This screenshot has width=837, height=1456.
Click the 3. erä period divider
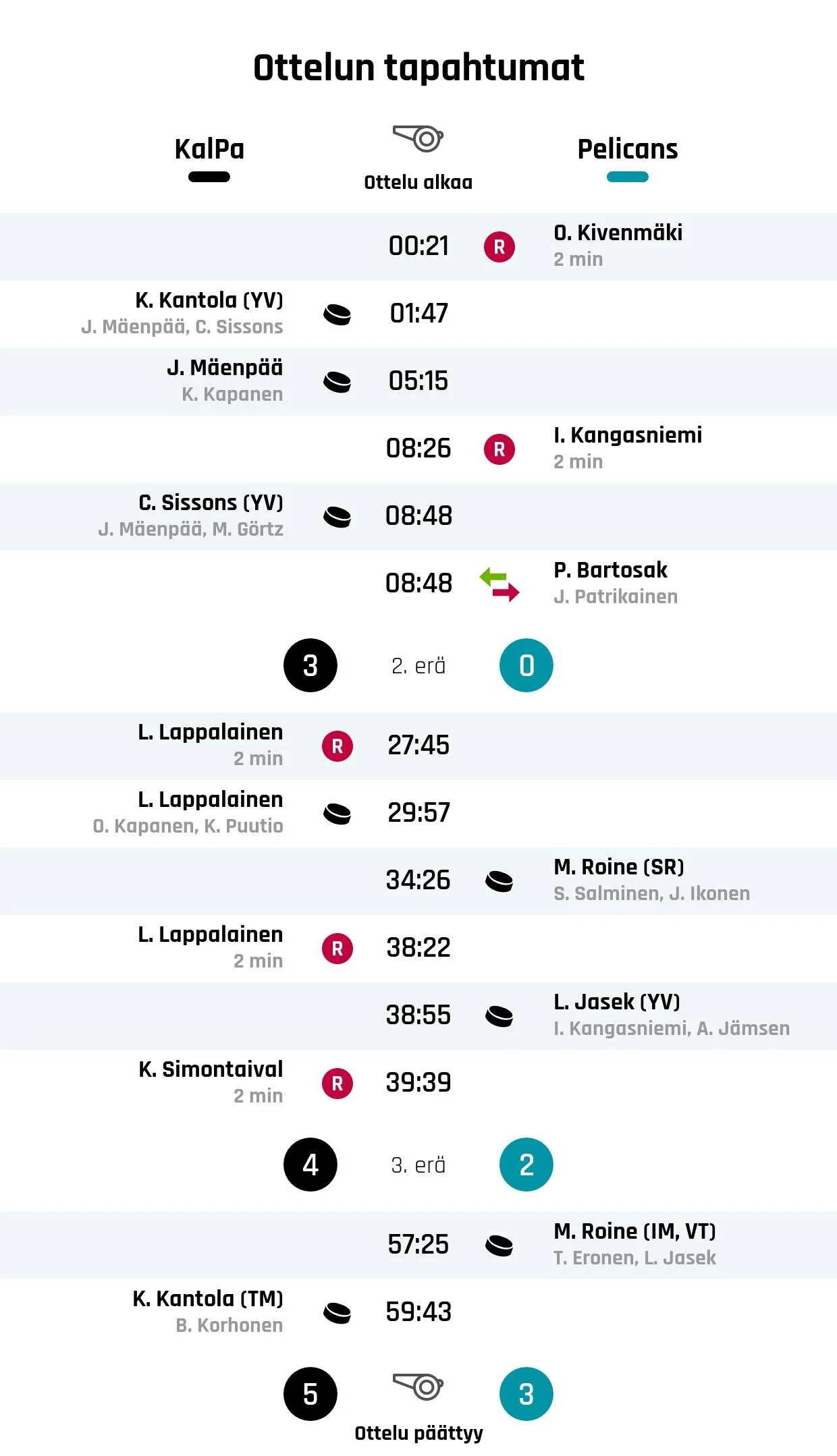tap(418, 1165)
